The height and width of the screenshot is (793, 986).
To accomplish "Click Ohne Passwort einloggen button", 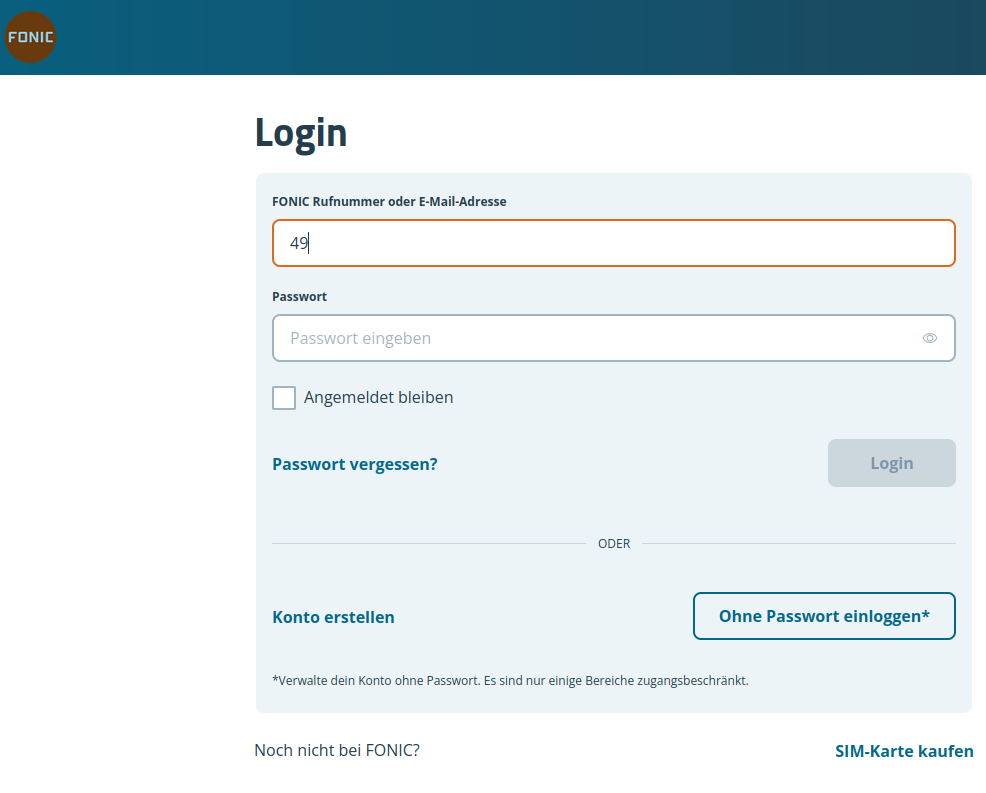I will click(x=824, y=616).
